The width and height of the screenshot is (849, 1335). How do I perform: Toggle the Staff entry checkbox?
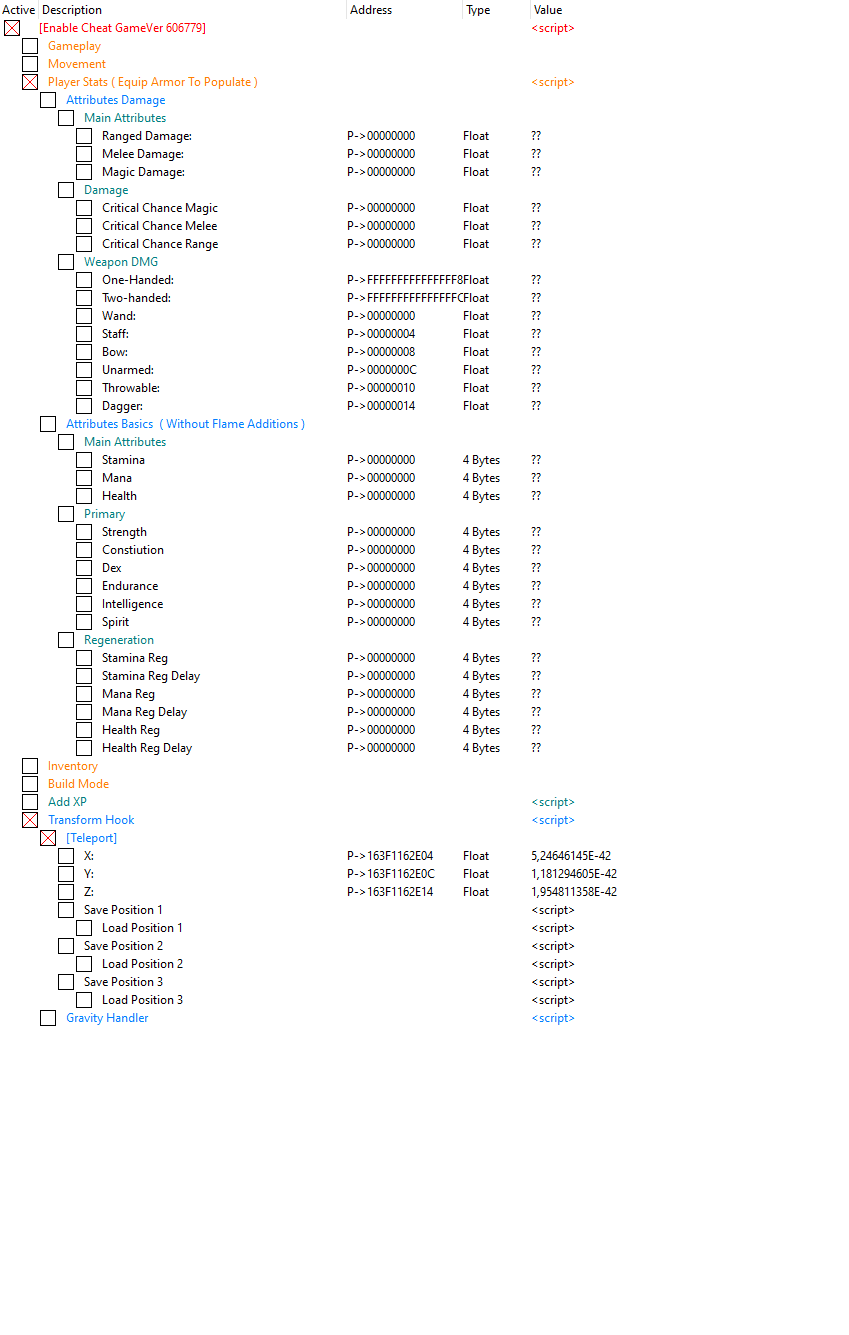click(x=84, y=334)
